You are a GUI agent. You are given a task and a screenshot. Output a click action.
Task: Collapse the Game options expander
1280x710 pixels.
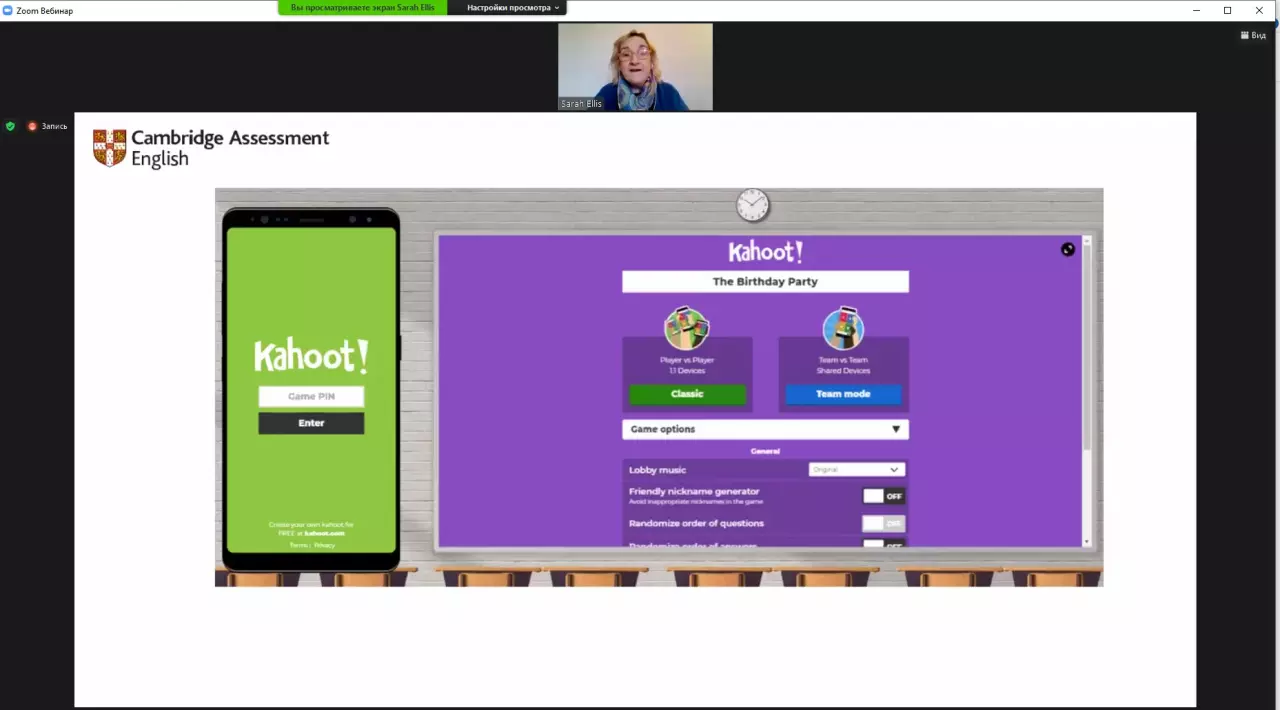click(x=765, y=429)
